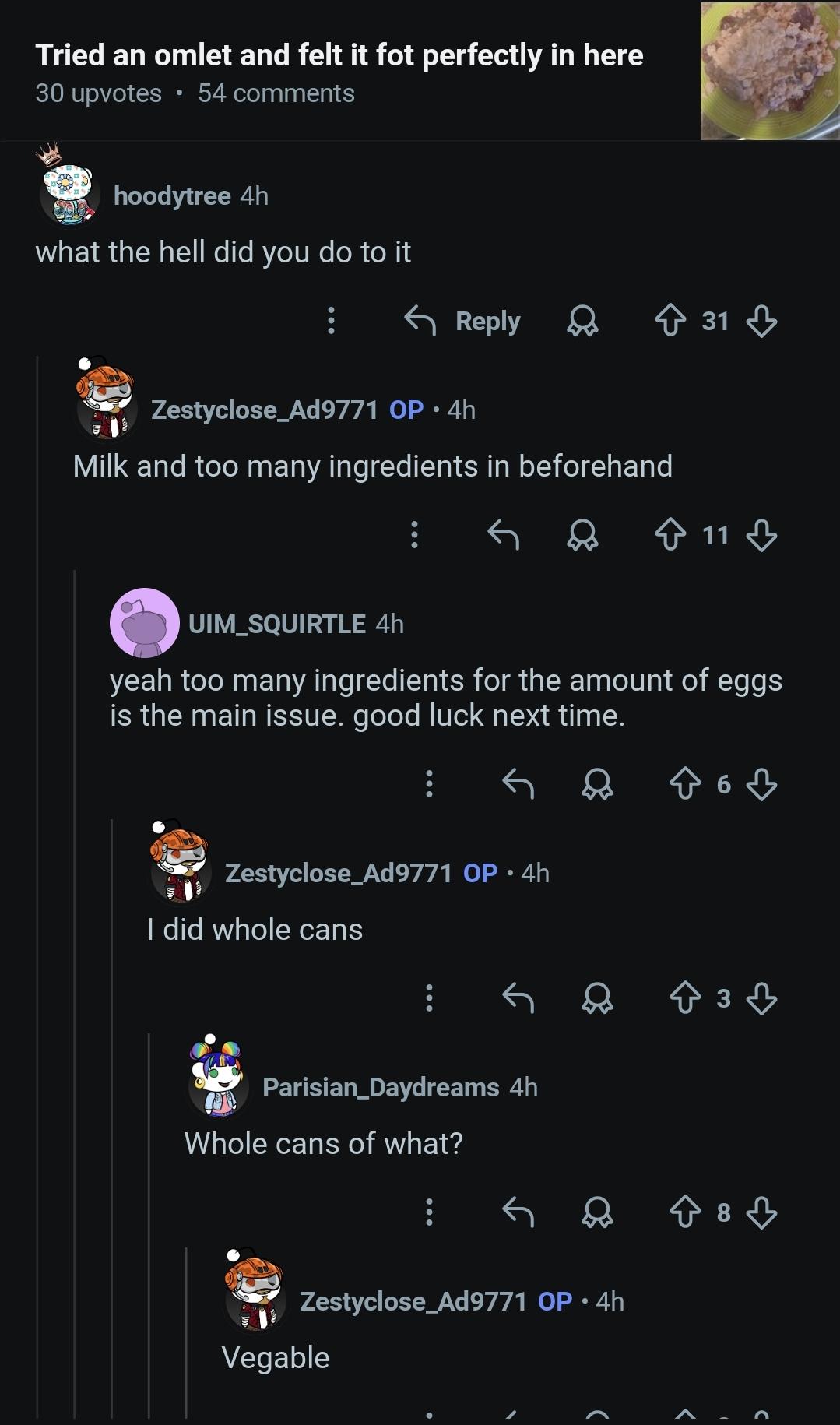Upvote hoodytree's comment
The height and width of the screenshot is (1425, 840).
click(670, 321)
